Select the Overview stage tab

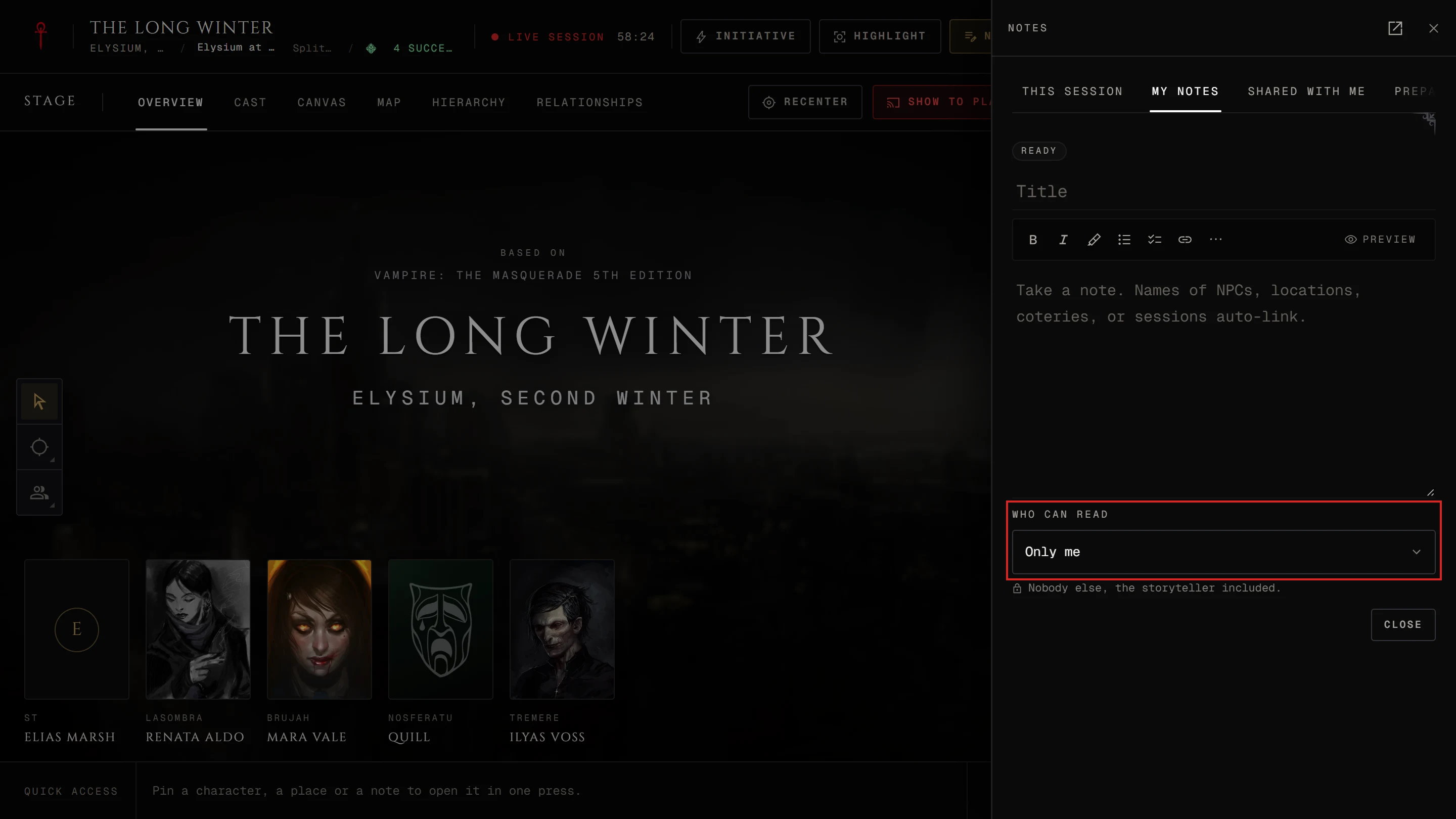tap(171, 102)
